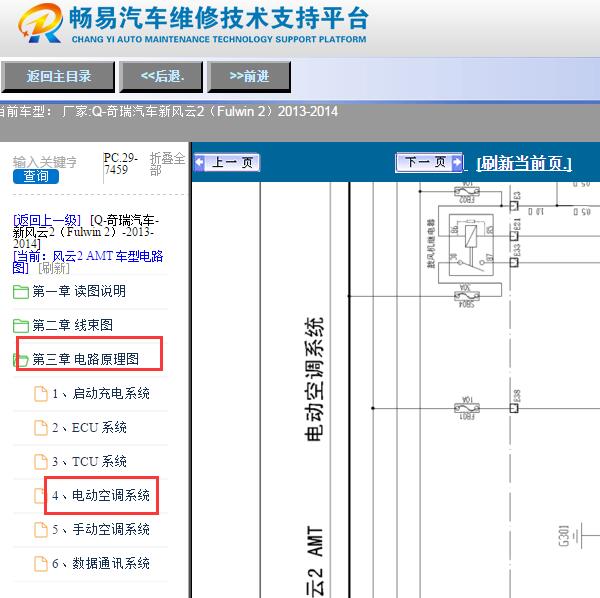Click the 返回主目录 button
This screenshot has height=598, width=600.
(x=58, y=77)
